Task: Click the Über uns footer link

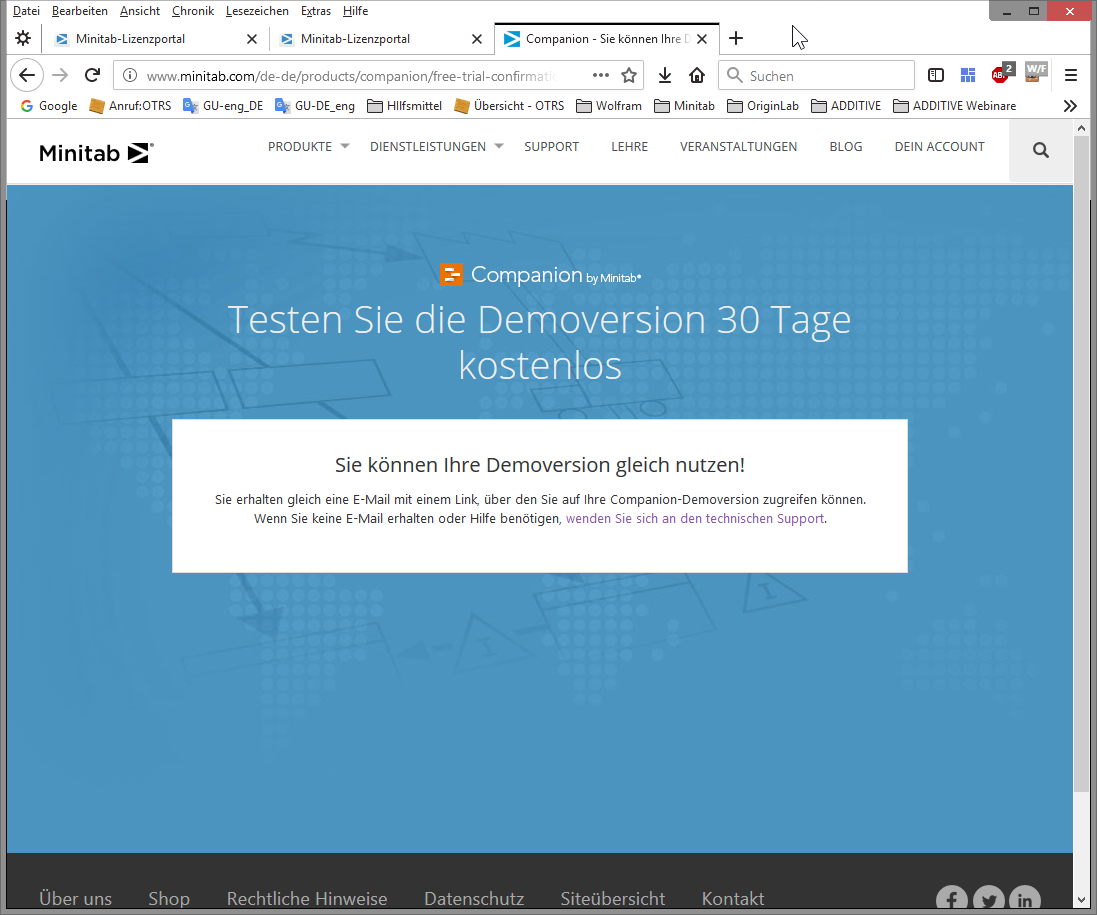Action: pos(76,899)
